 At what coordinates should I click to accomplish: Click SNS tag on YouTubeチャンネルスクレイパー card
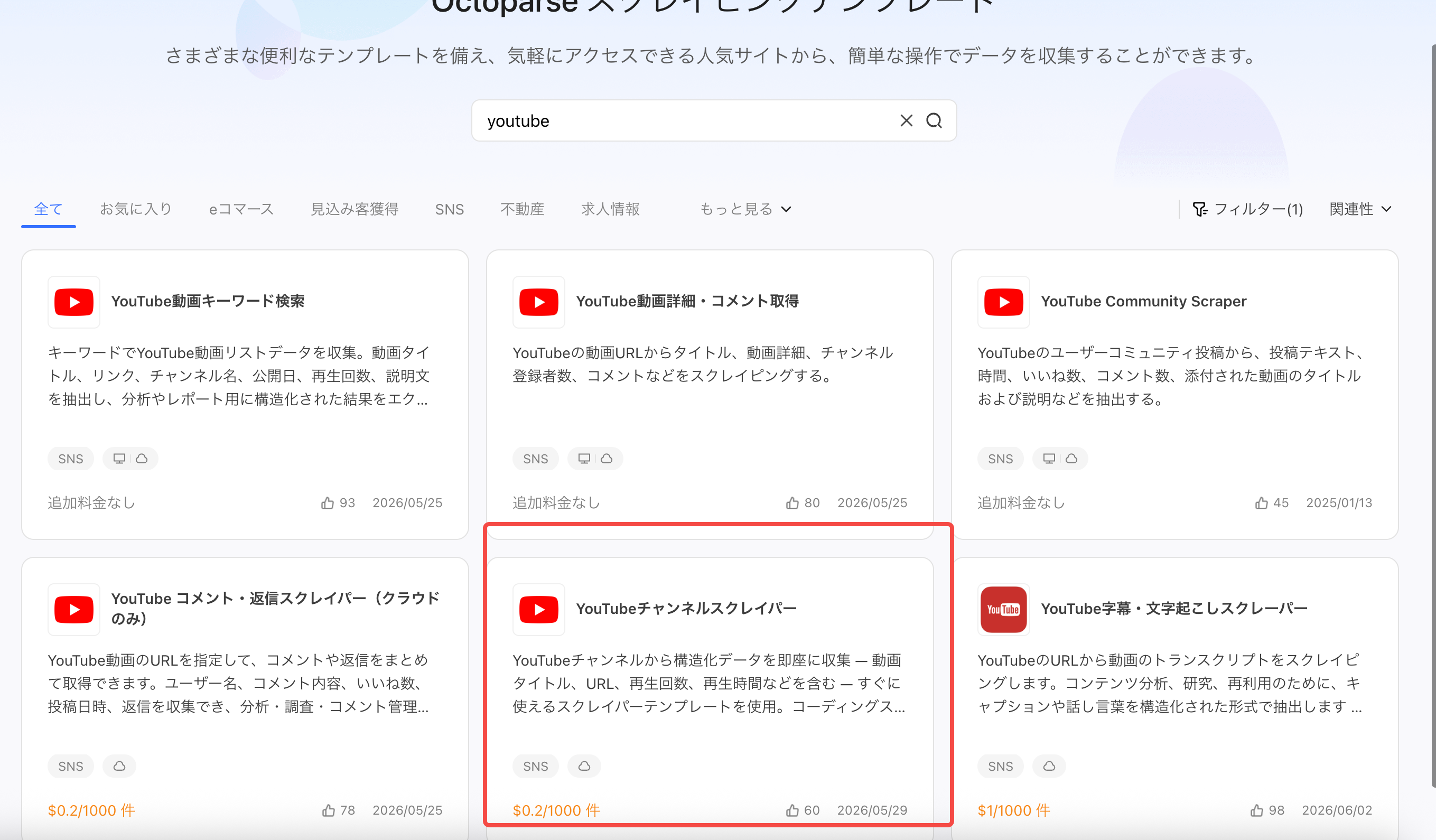pos(536,767)
